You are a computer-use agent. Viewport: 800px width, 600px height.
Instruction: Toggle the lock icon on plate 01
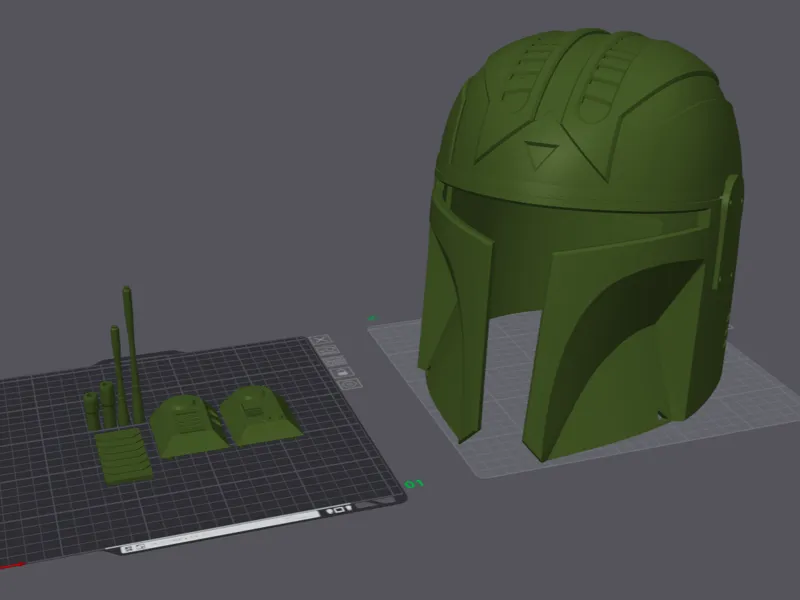click(343, 372)
